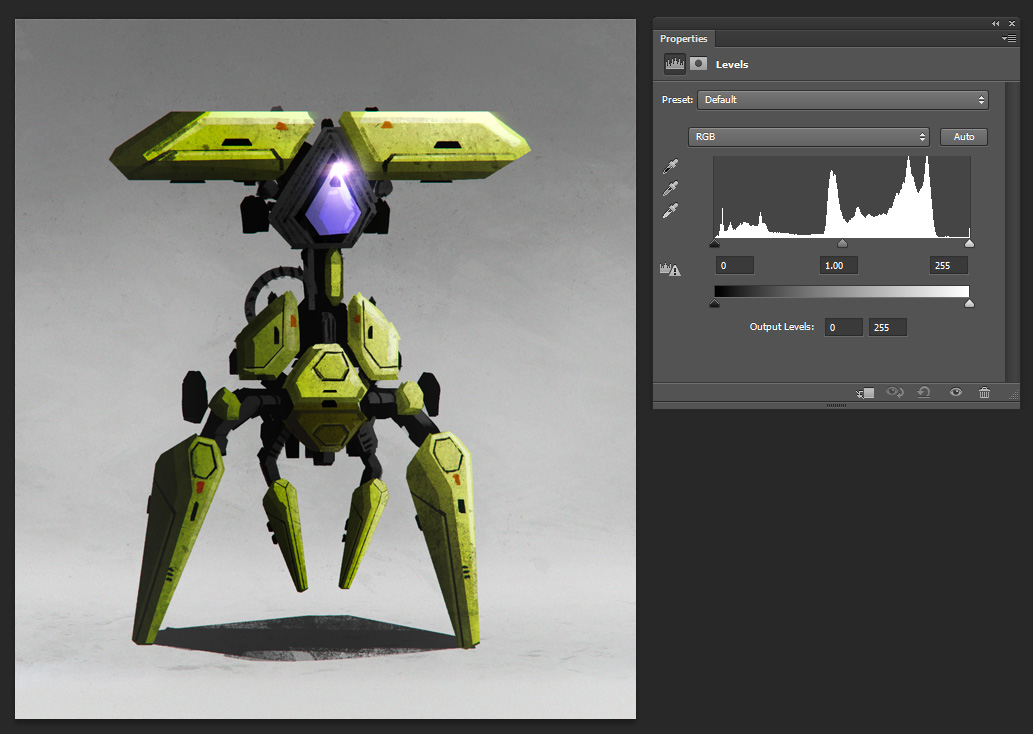The width and height of the screenshot is (1033, 734).
Task: Delete the adjustment layer with trash icon
Action: pos(984,393)
